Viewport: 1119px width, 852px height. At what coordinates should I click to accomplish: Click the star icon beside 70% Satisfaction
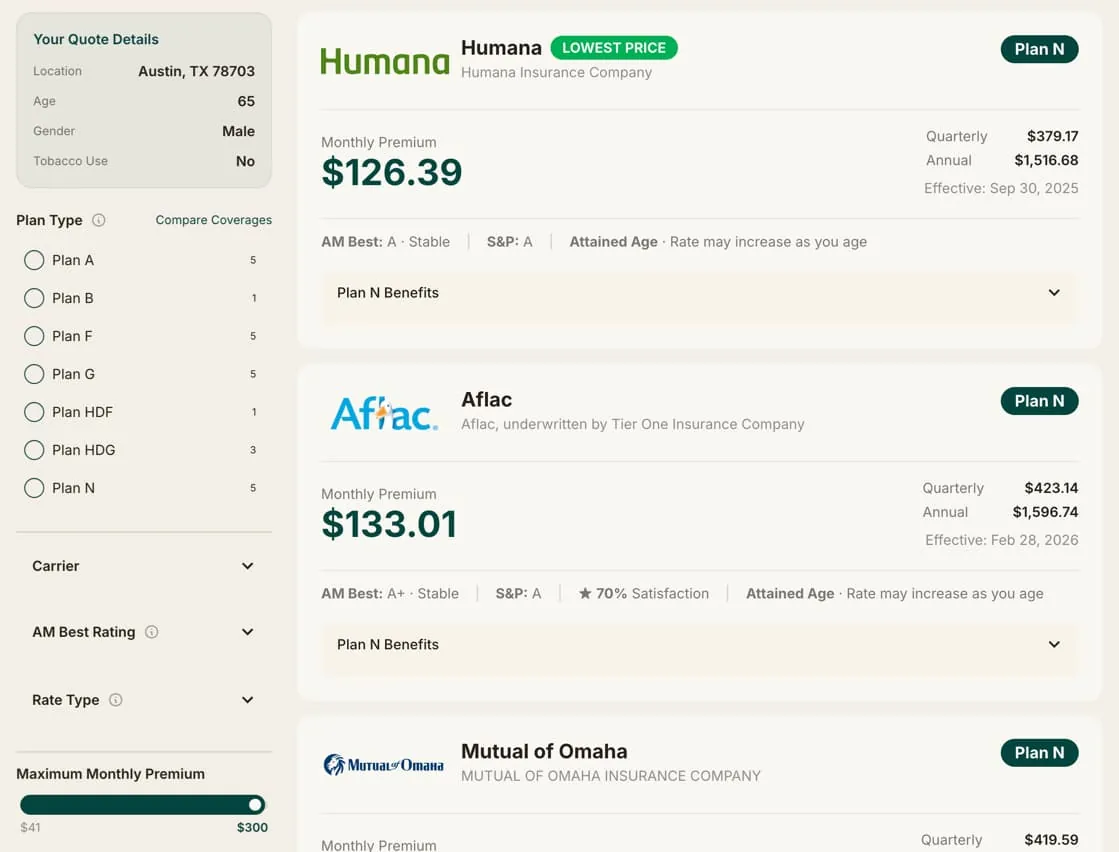click(x=585, y=593)
